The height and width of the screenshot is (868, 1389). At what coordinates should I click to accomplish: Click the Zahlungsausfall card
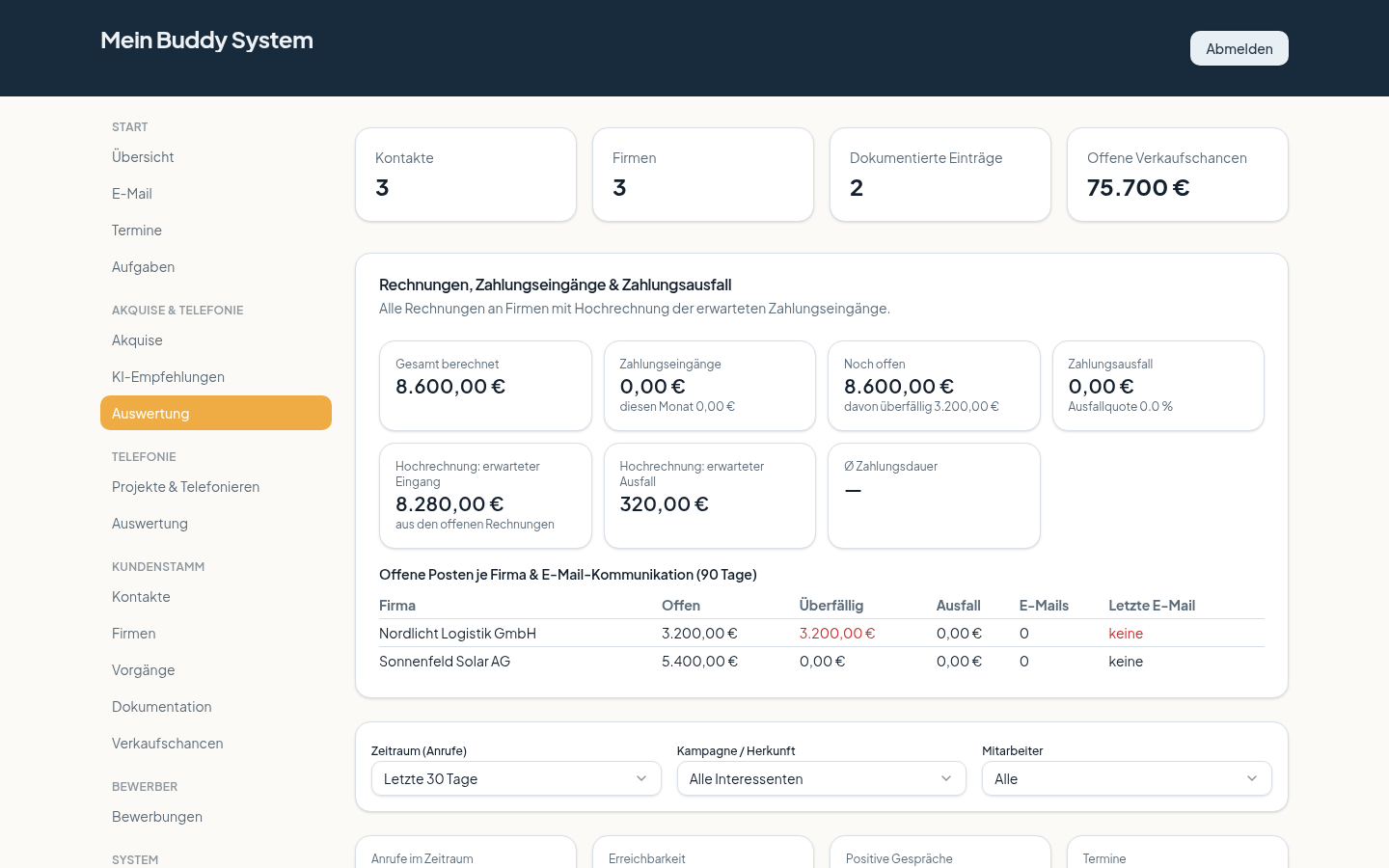(1158, 386)
